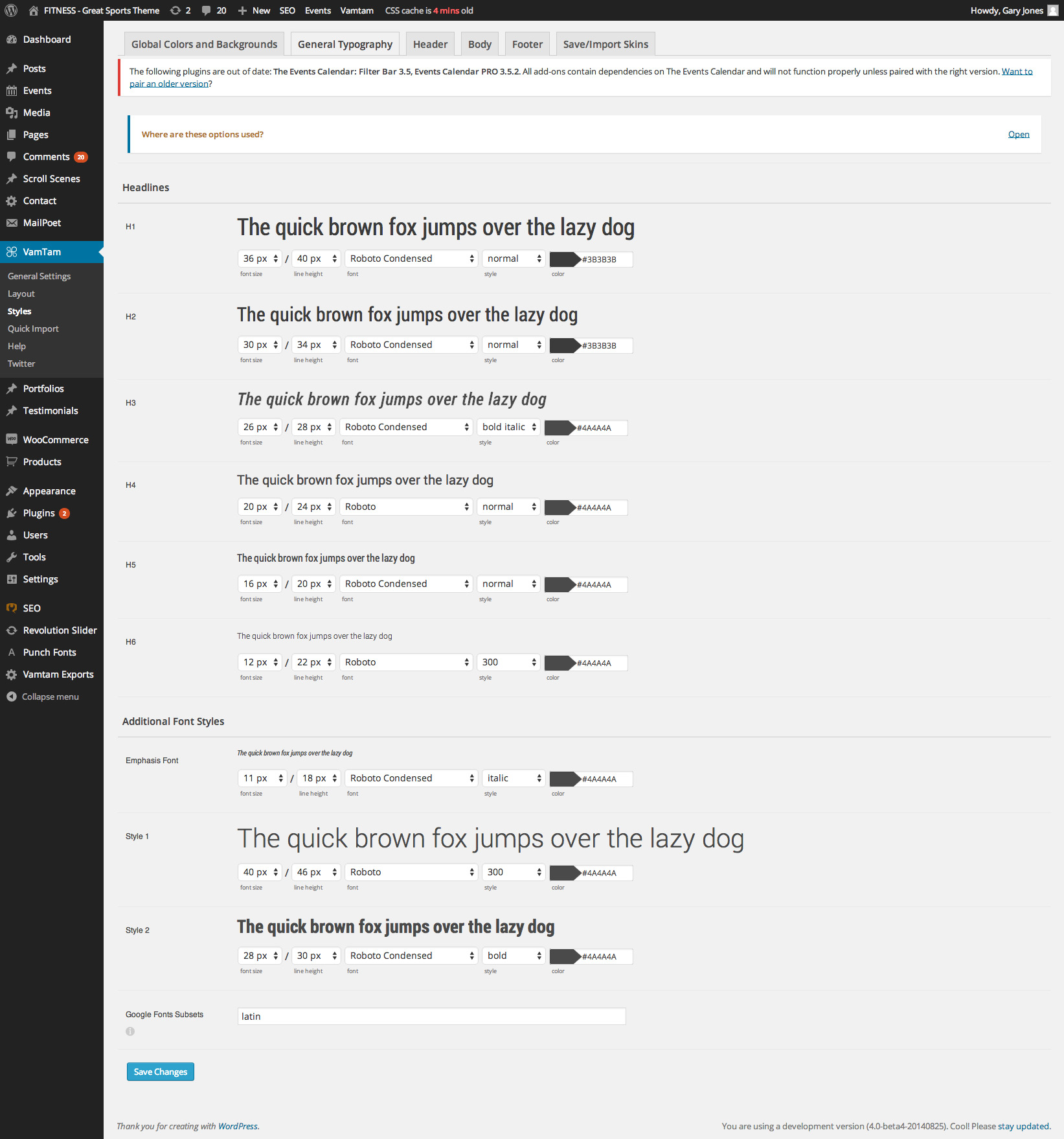Open the H6 font size dropdown
Screen dimensions: 1064x1139
[x=260, y=662]
